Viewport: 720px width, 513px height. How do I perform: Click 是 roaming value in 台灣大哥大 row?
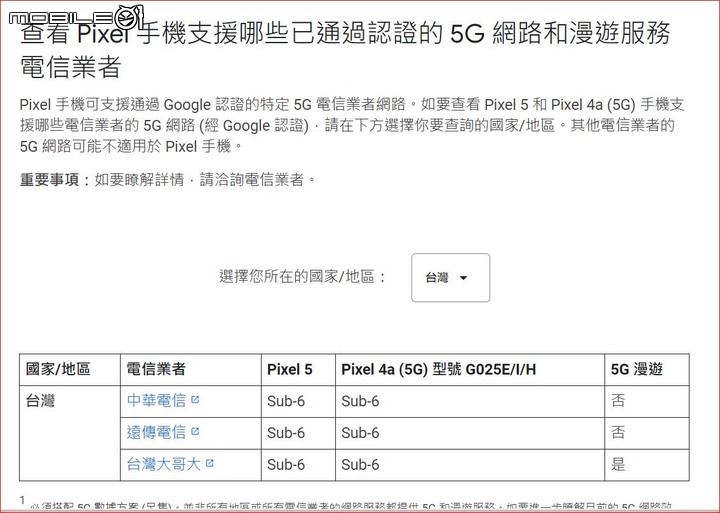tap(618, 464)
